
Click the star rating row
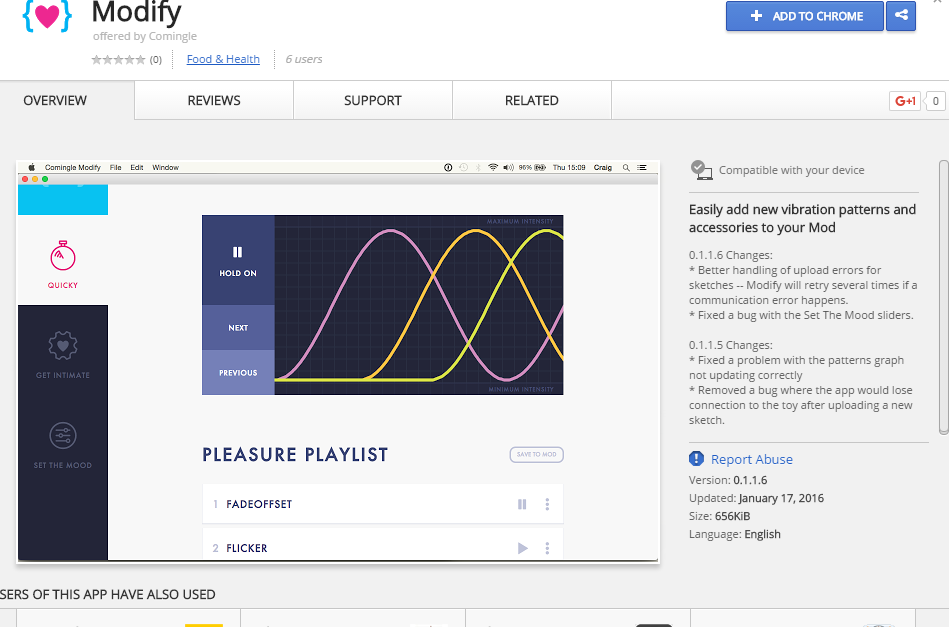pyautogui.click(x=118, y=59)
